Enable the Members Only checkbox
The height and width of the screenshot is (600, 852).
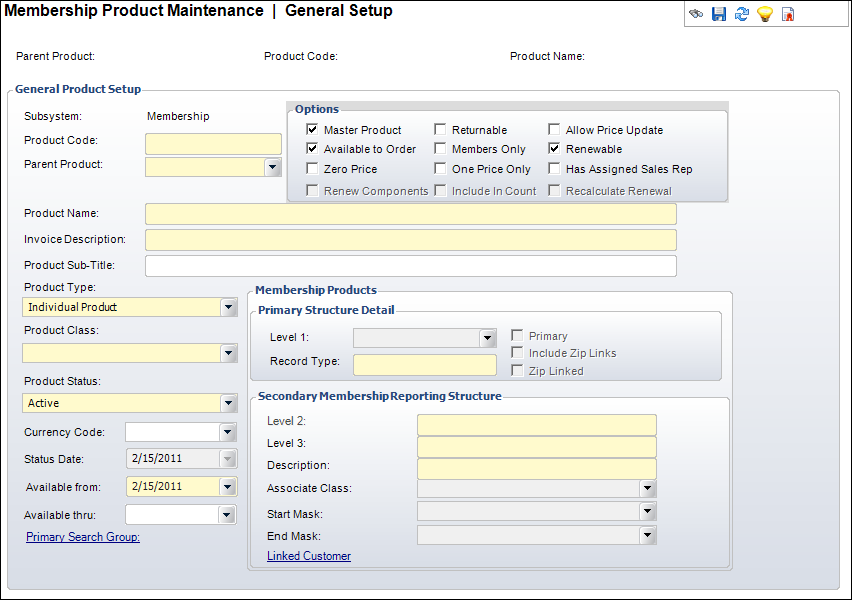(x=441, y=149)
